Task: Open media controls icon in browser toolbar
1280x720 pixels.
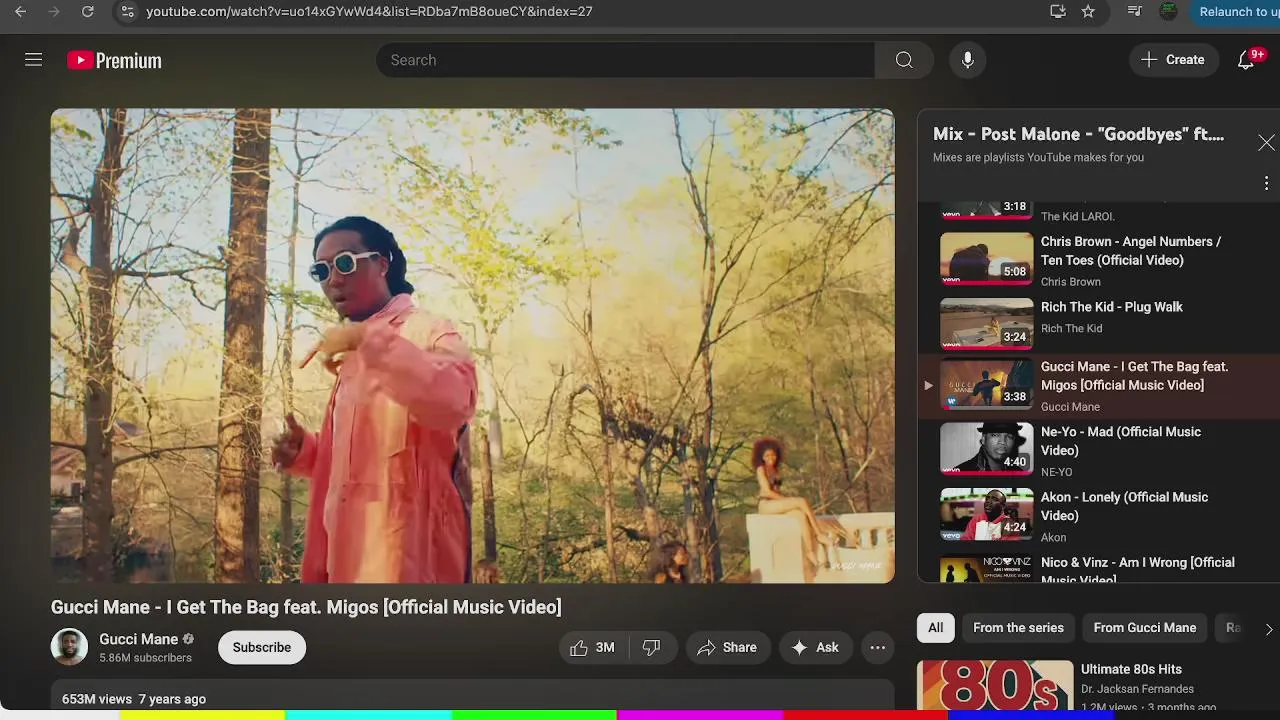Action: click(1134, 12)
